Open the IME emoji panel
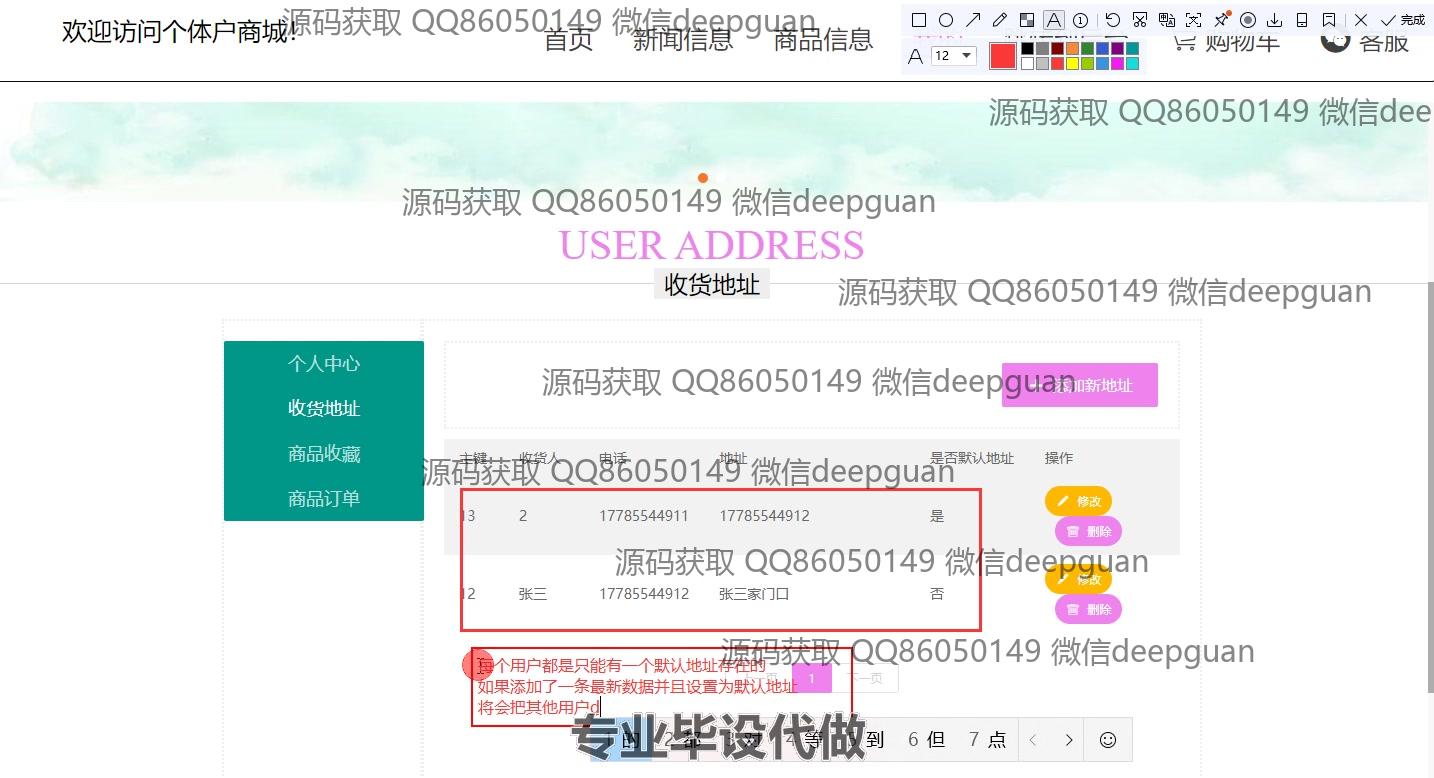 (1108, 740)
